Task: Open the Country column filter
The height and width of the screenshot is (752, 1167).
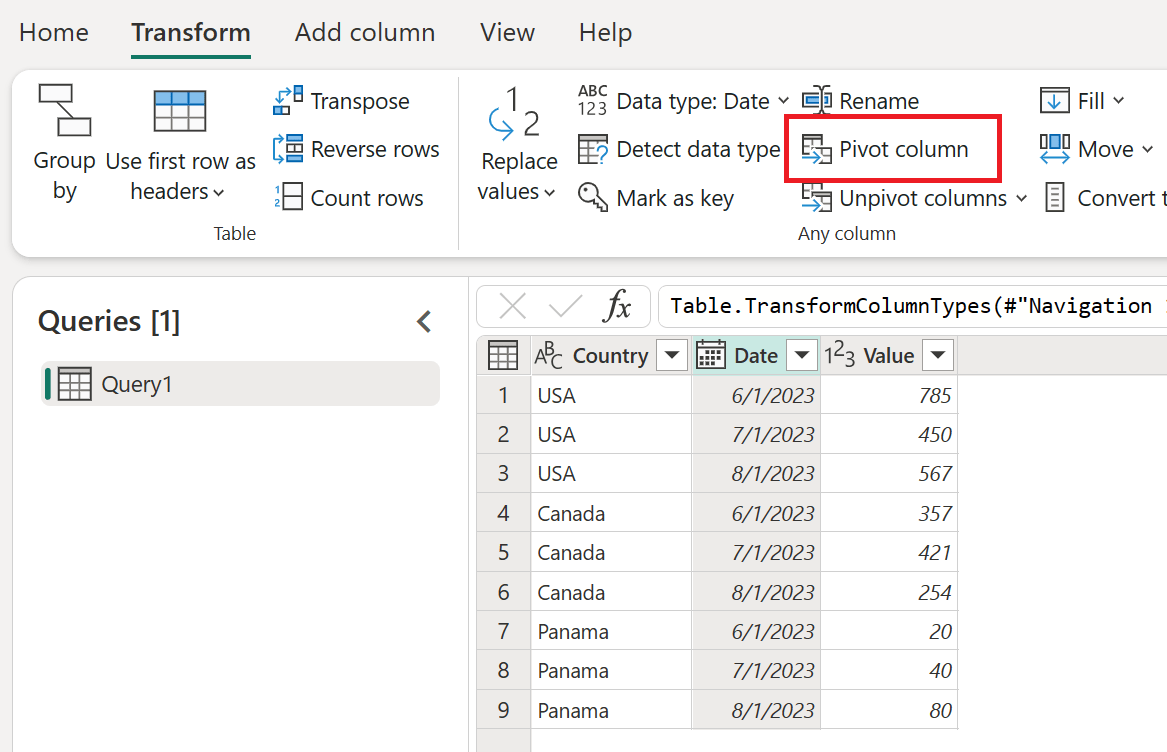Action: 671,355
